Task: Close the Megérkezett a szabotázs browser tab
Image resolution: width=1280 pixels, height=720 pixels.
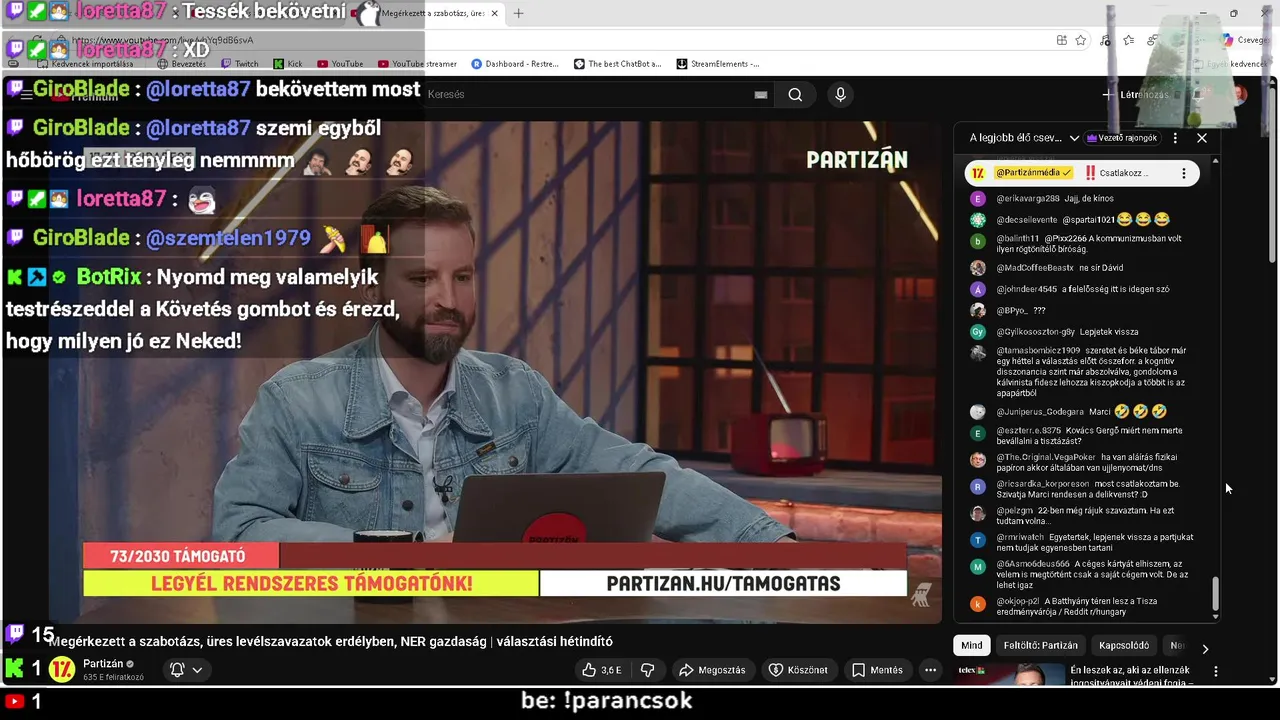Action: coord(494,13)
